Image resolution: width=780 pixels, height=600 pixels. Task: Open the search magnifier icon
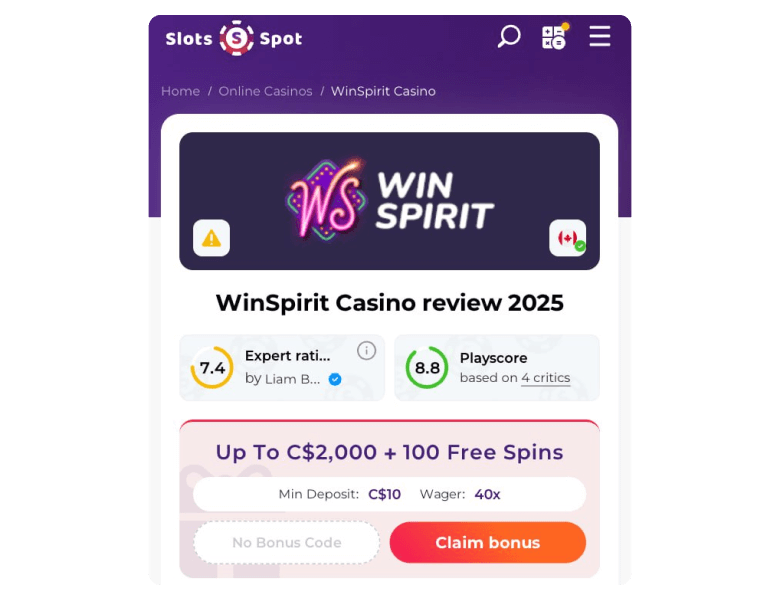pyautogui.click(x=509, y=37)
